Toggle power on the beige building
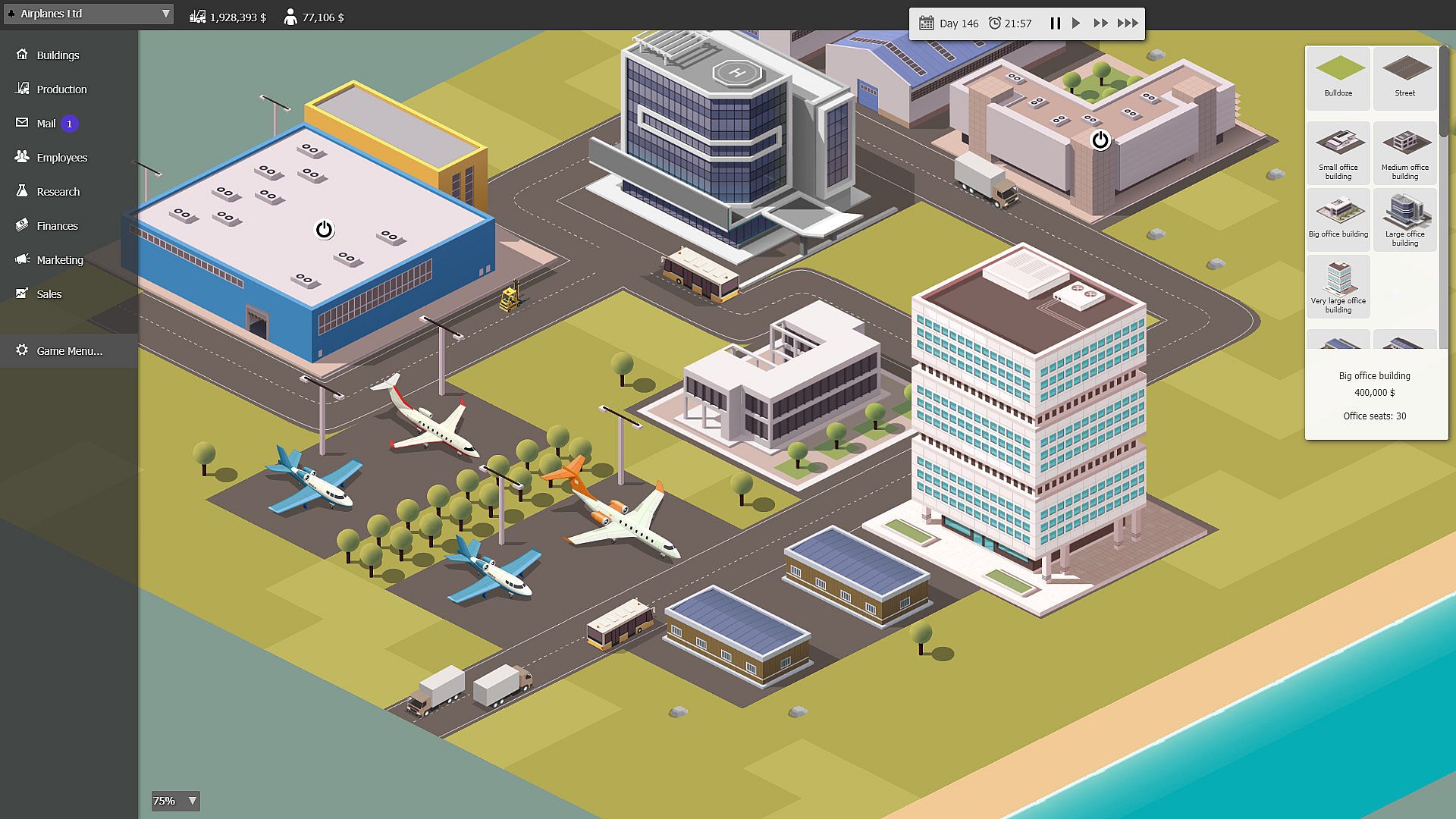 pyautogui.click(x=1100, y=140)
